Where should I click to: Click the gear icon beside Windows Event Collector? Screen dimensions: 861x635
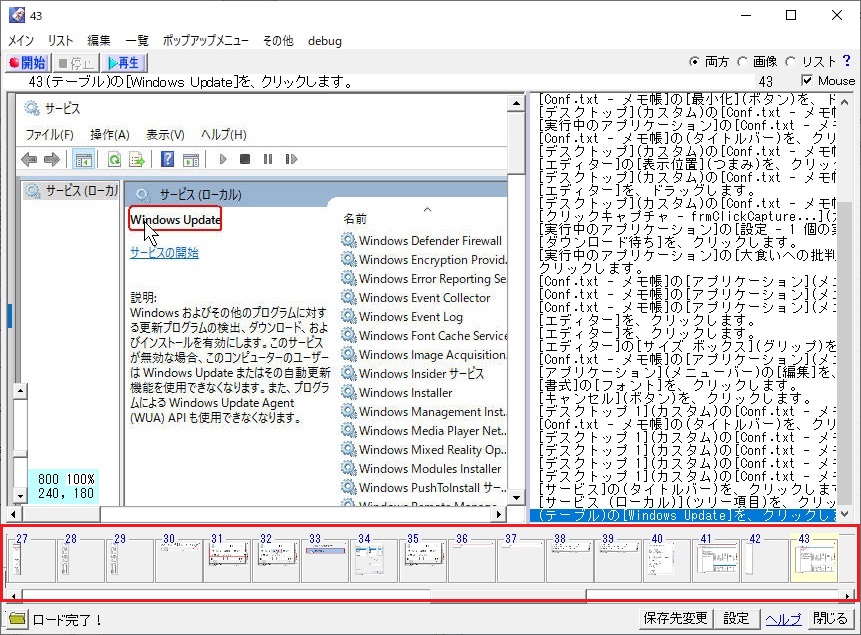[348, 297]
